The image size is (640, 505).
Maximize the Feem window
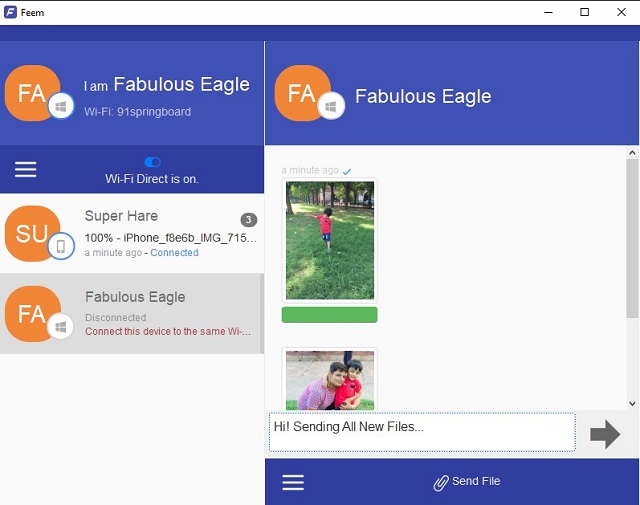(x=584, y=12)
